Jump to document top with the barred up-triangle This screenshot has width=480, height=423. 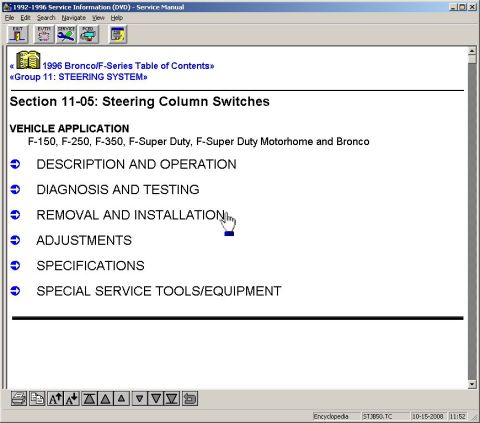(x=89, y=398)
